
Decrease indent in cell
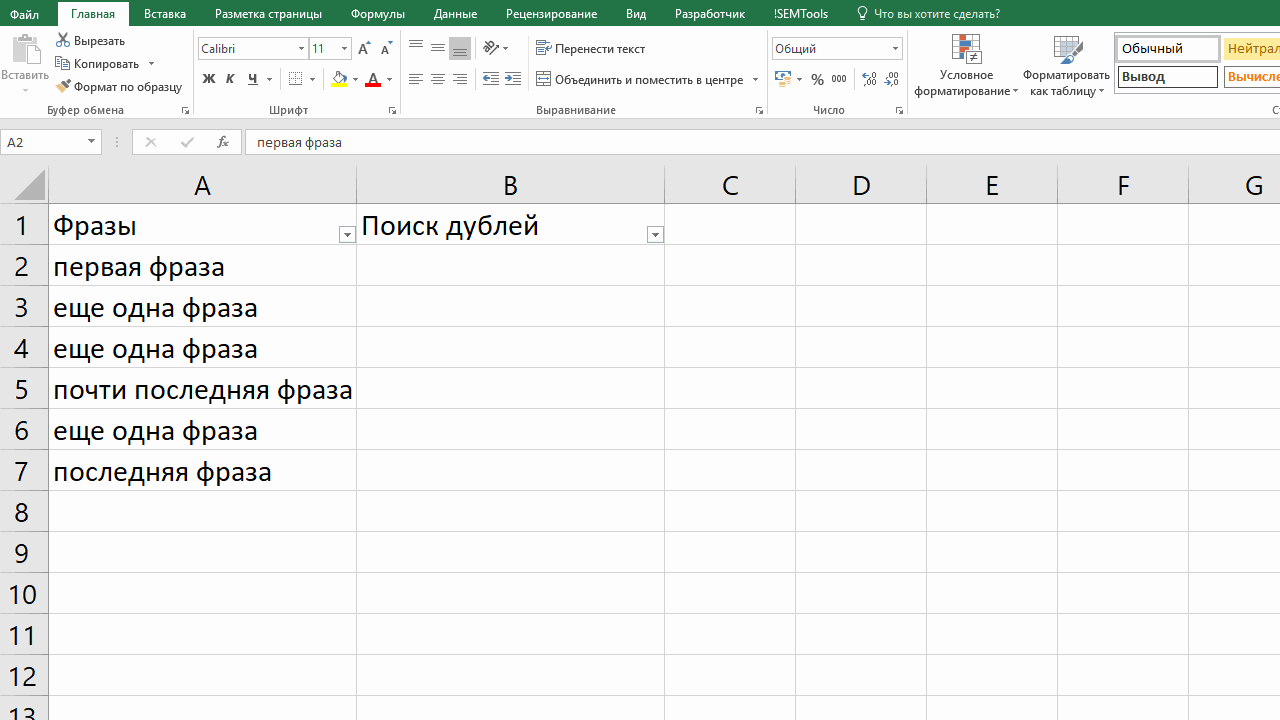click(x=491, y=79)
